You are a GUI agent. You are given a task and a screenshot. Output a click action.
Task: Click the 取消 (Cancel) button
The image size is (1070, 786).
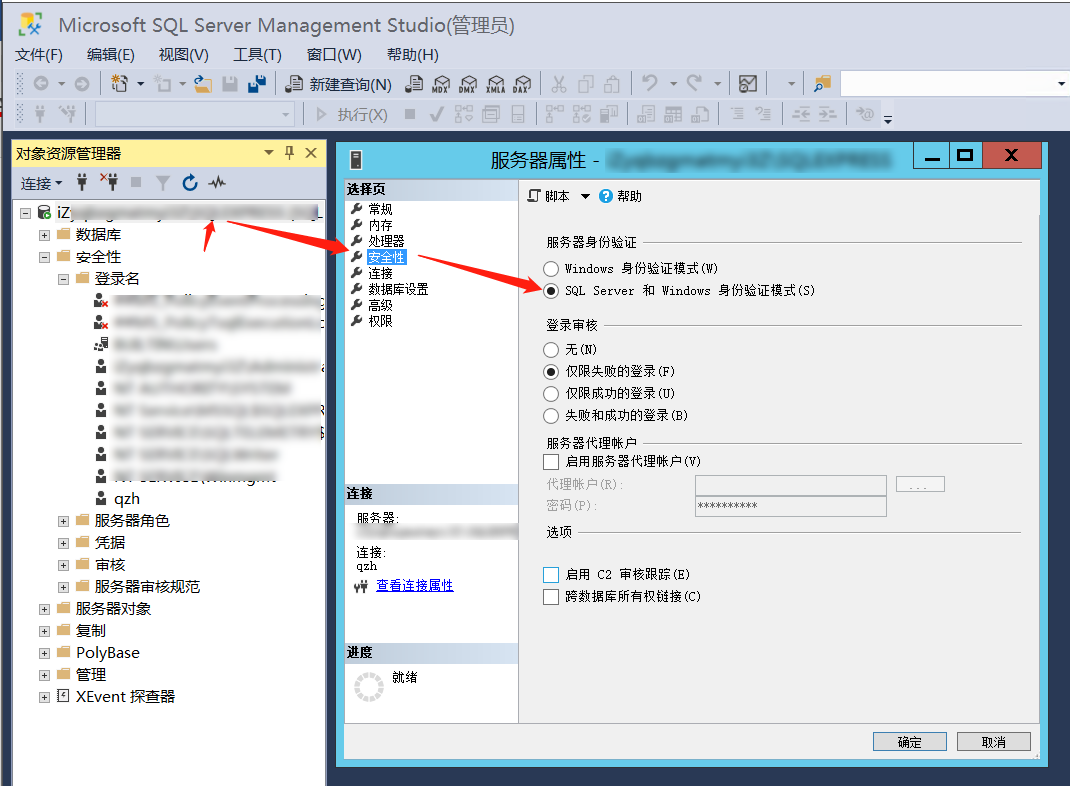[994, 742]
